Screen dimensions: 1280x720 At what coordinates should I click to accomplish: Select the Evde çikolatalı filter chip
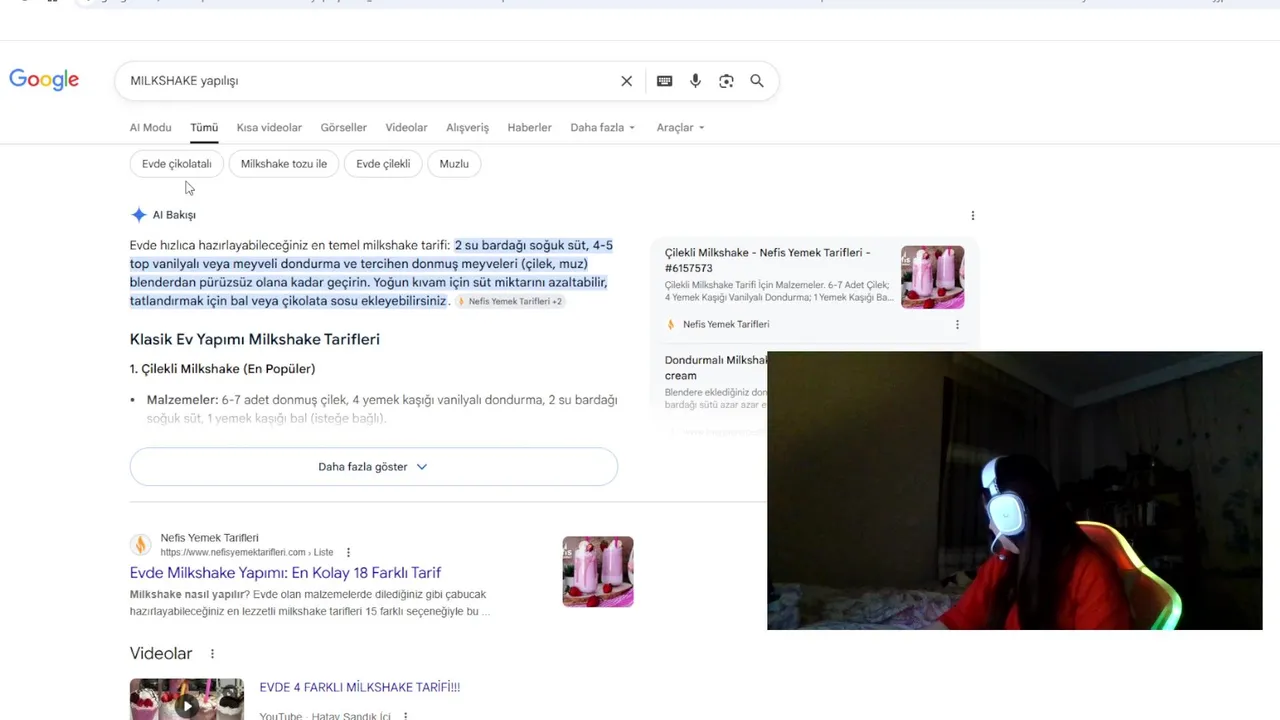pyautogui.click(x=177, y=164)
